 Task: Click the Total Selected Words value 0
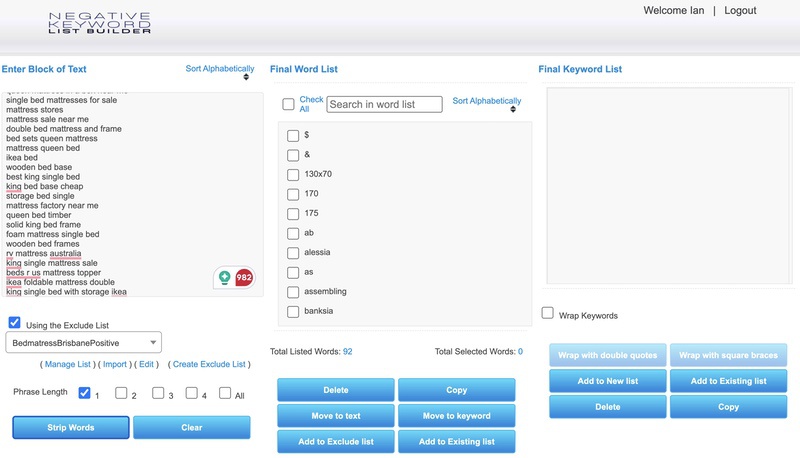pyautogui.click(x=520, y=351)
